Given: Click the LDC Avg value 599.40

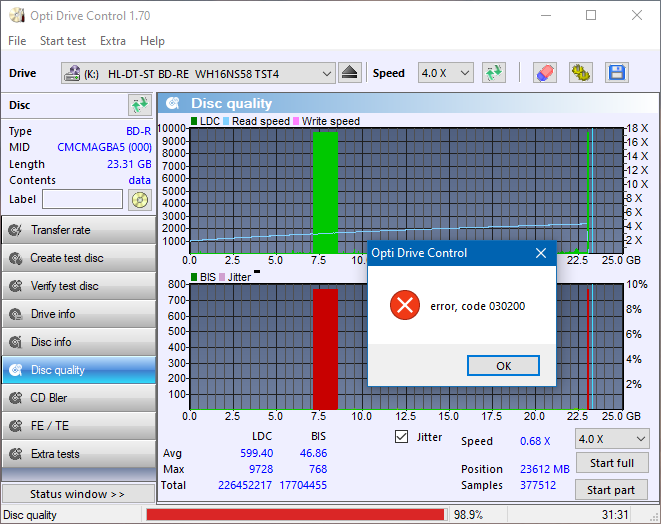Looking at the screenshot, I should [256, 453].
